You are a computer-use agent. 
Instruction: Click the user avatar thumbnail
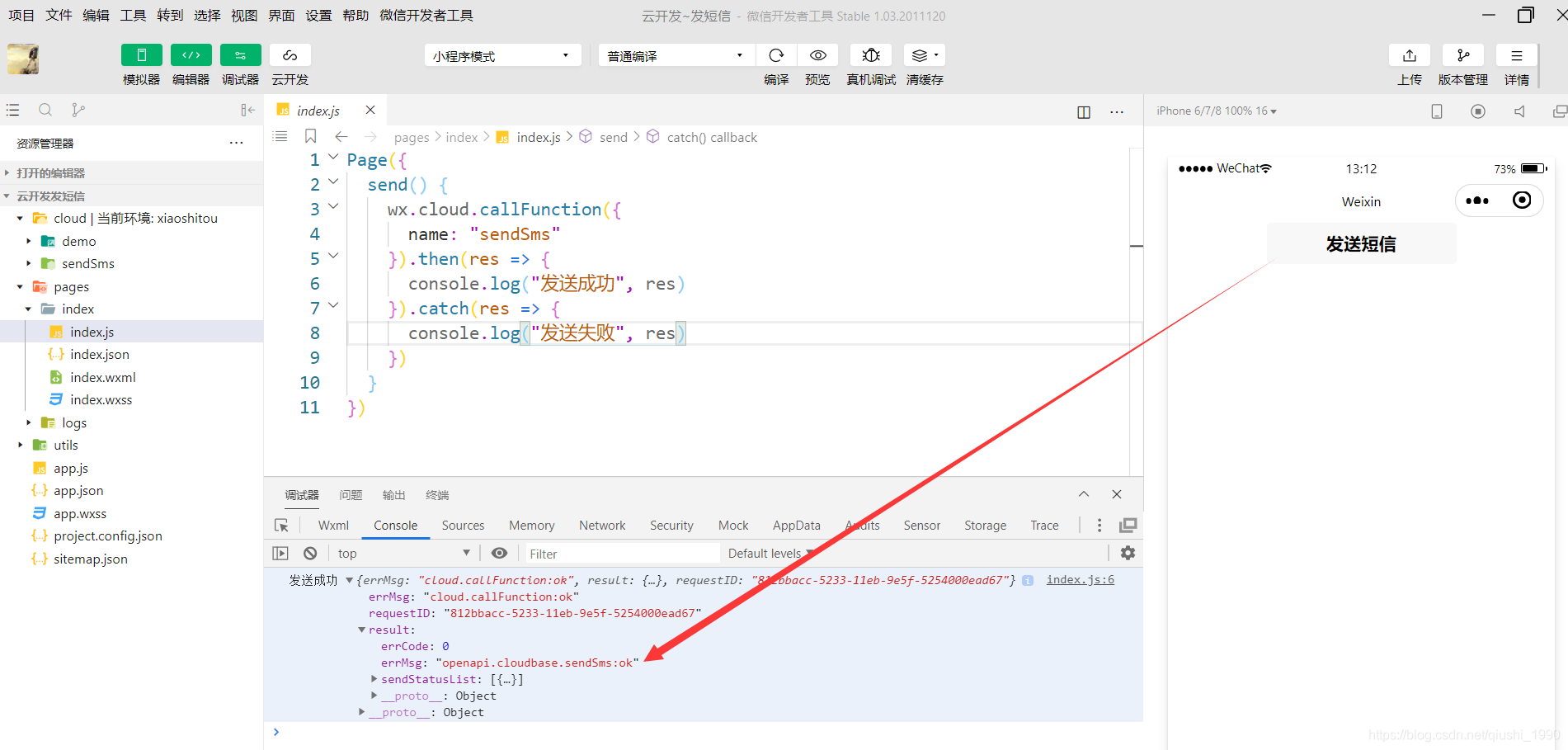point(23,59)
